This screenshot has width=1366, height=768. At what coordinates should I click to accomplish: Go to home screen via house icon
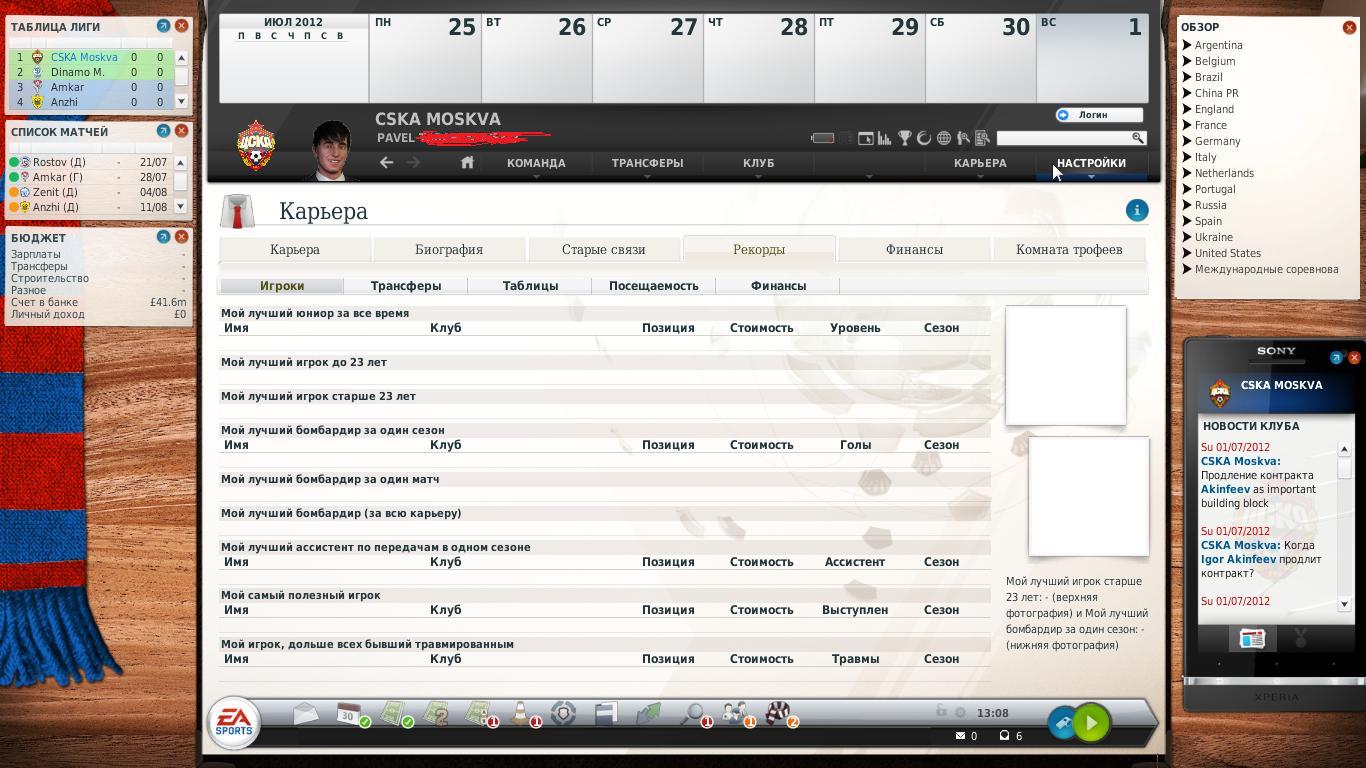tap(467, 162)
